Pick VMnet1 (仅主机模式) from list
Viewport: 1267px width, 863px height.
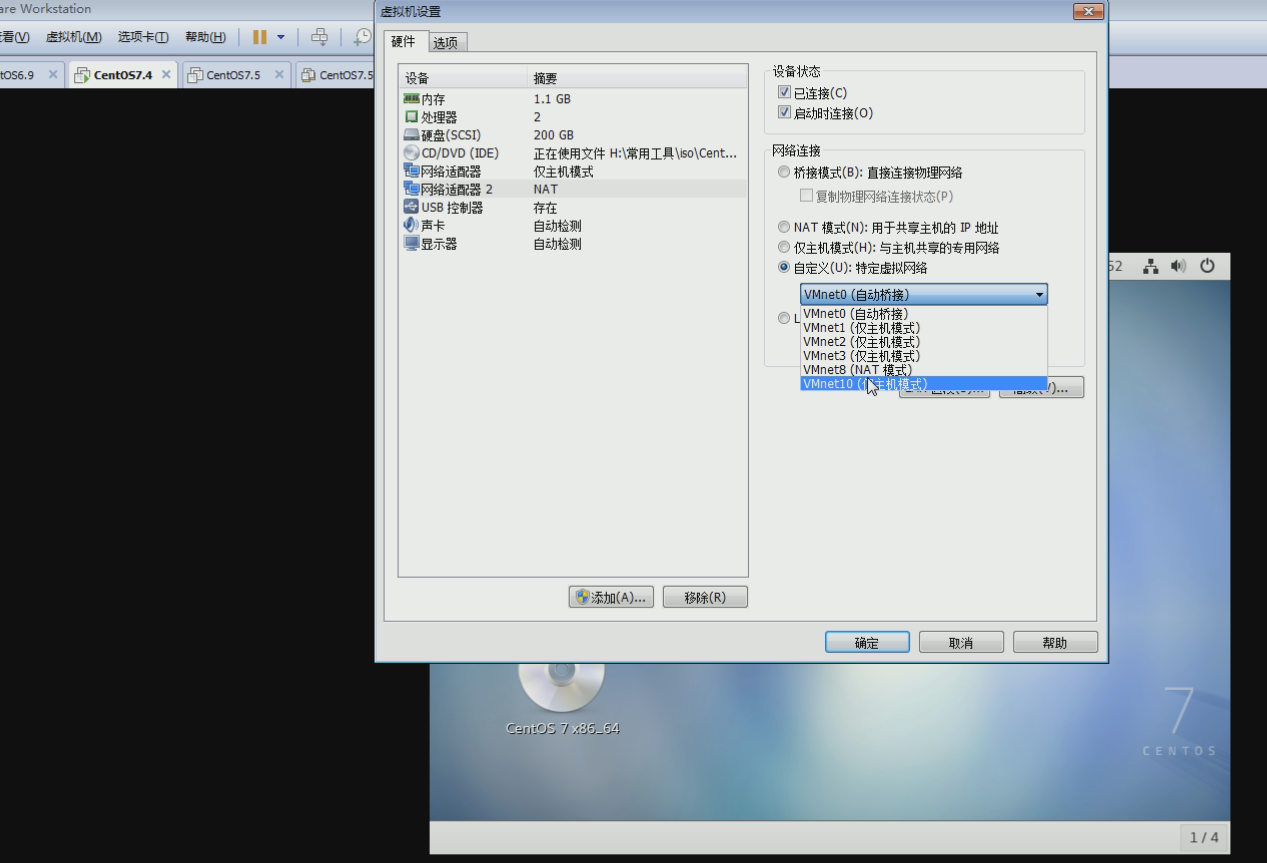point(923,327)
